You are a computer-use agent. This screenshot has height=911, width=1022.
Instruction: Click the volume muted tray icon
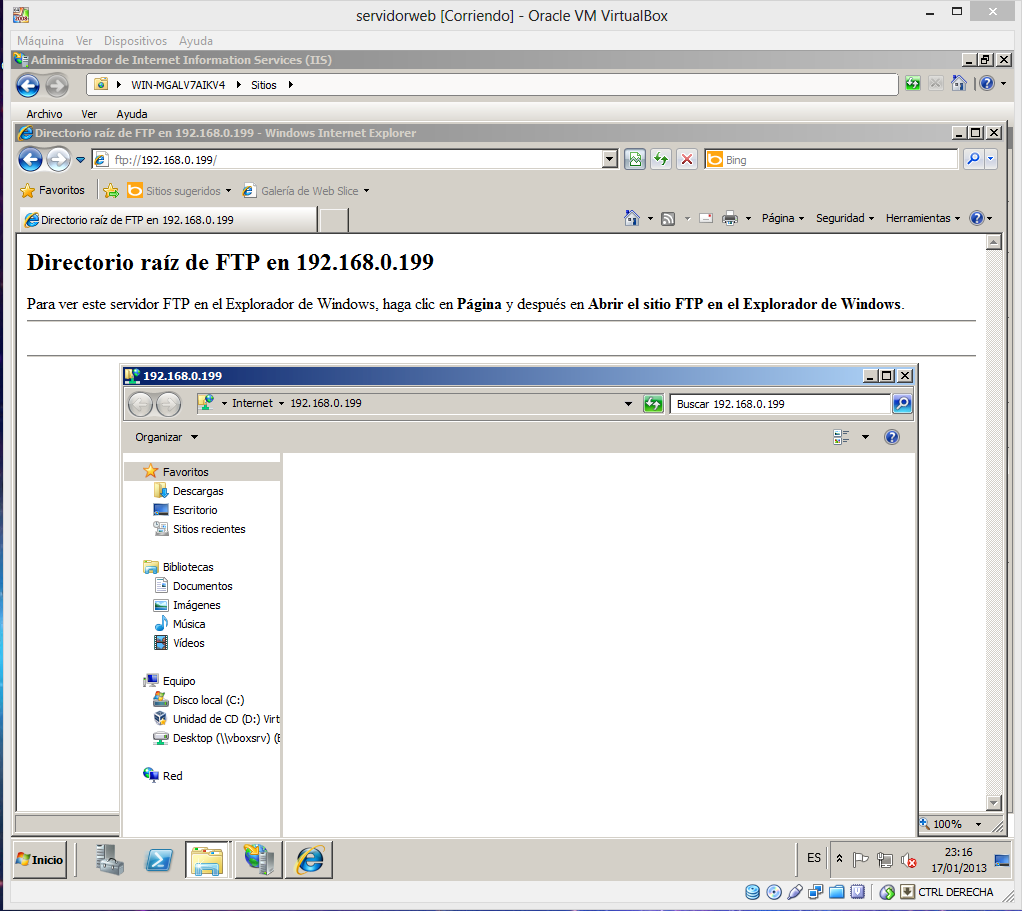tap(909, 860)
